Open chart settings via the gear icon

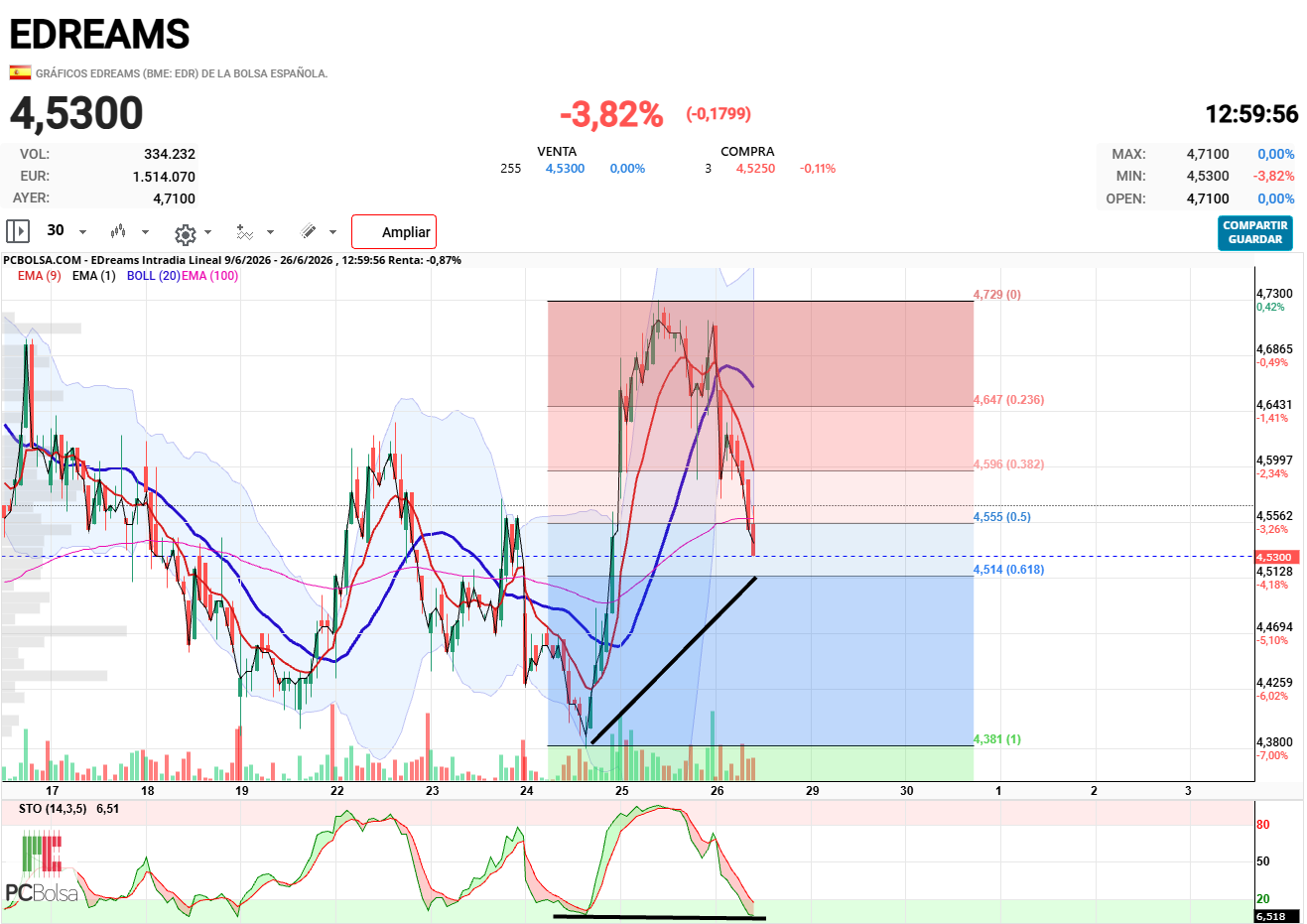tap(185, 234)
